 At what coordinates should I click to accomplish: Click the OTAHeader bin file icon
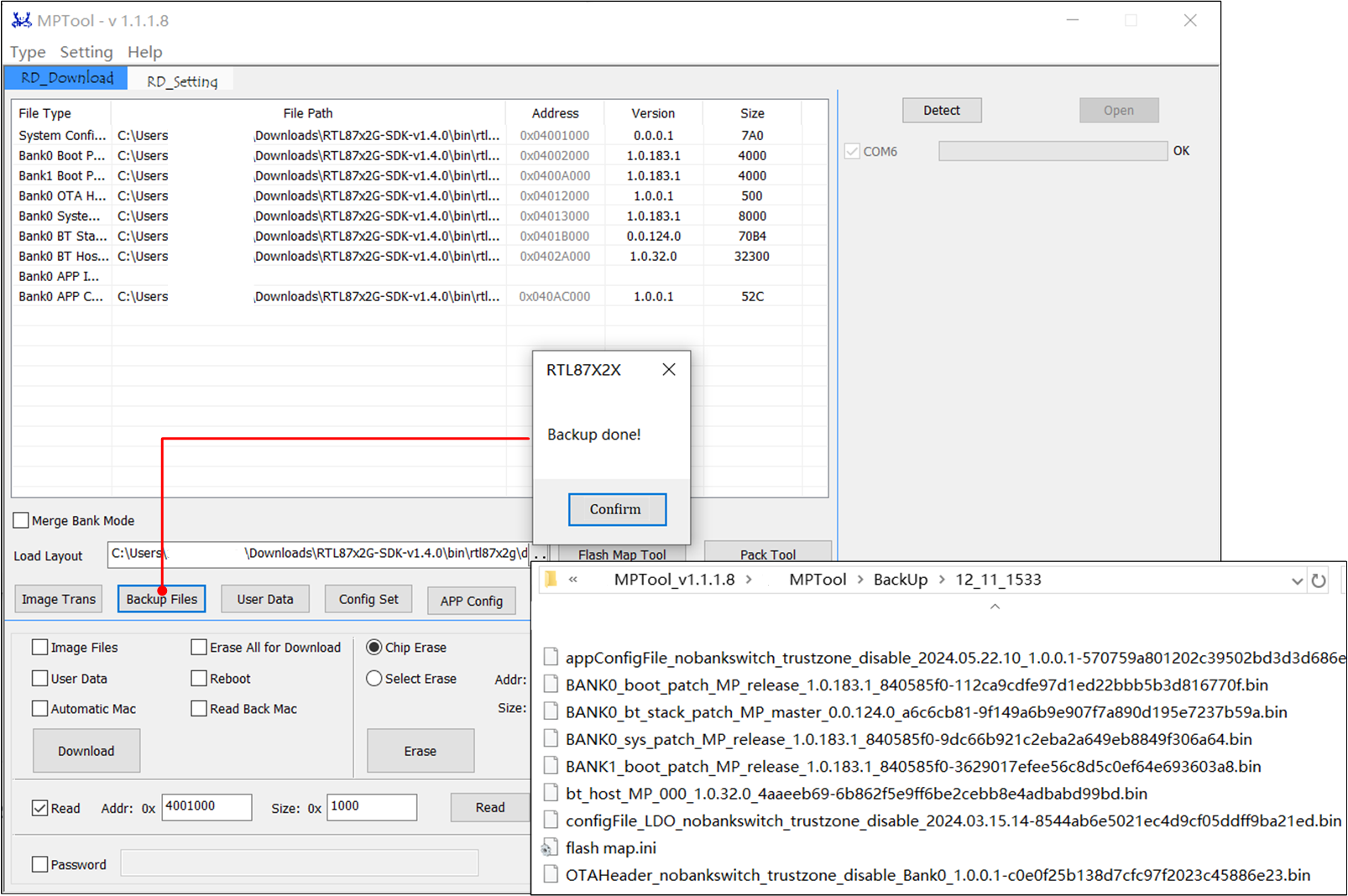click(x=551, y=875)
